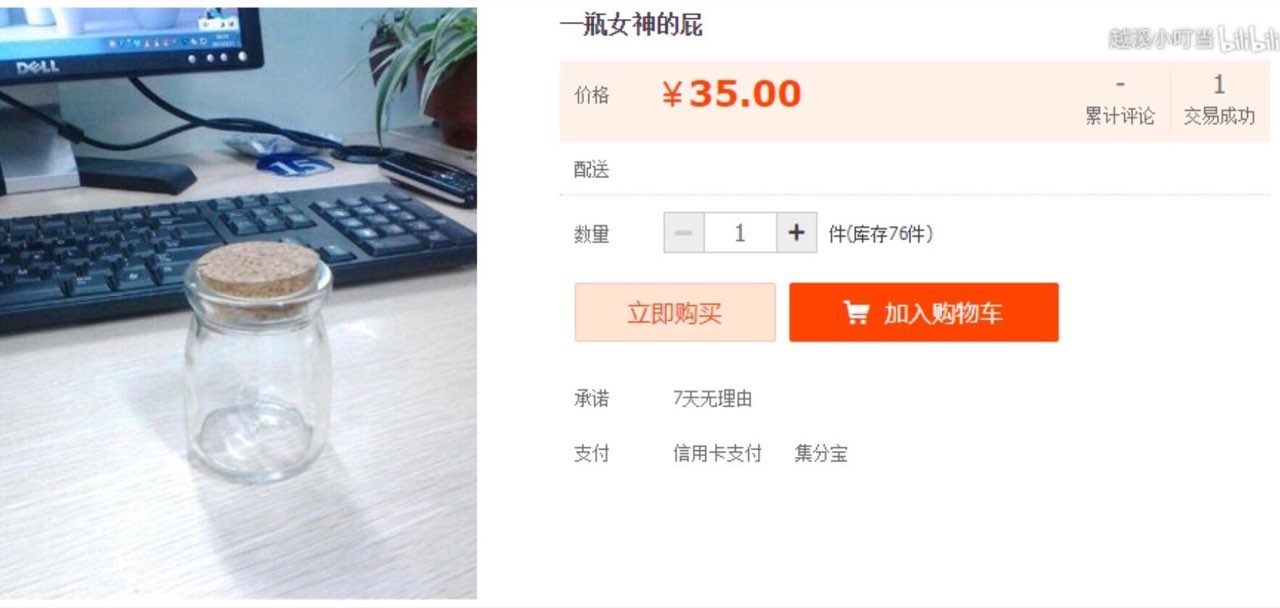Select 信用卡支付 payment option
This screenshot has width=1280, height=608.
[717, 454]
